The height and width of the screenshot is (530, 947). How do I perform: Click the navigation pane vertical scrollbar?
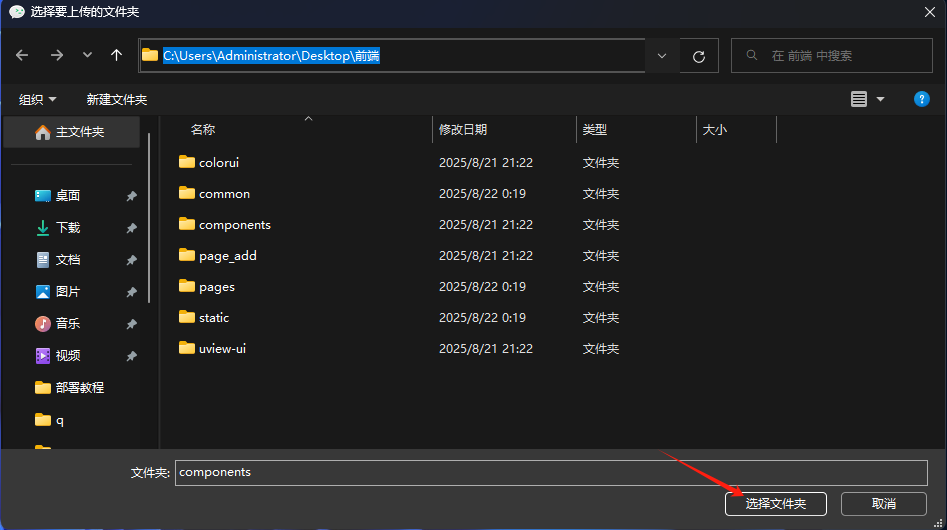150,220
